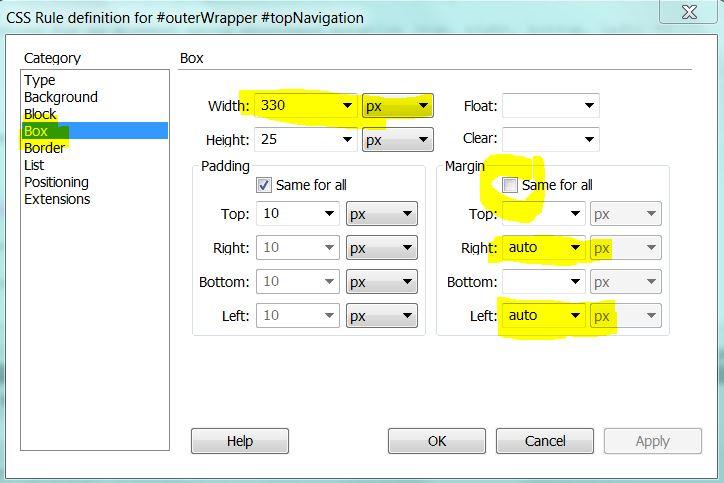Screen dimensions: 724x483
Task: Check the Margin Same for all checkbox
Action: tap(509, 185)
